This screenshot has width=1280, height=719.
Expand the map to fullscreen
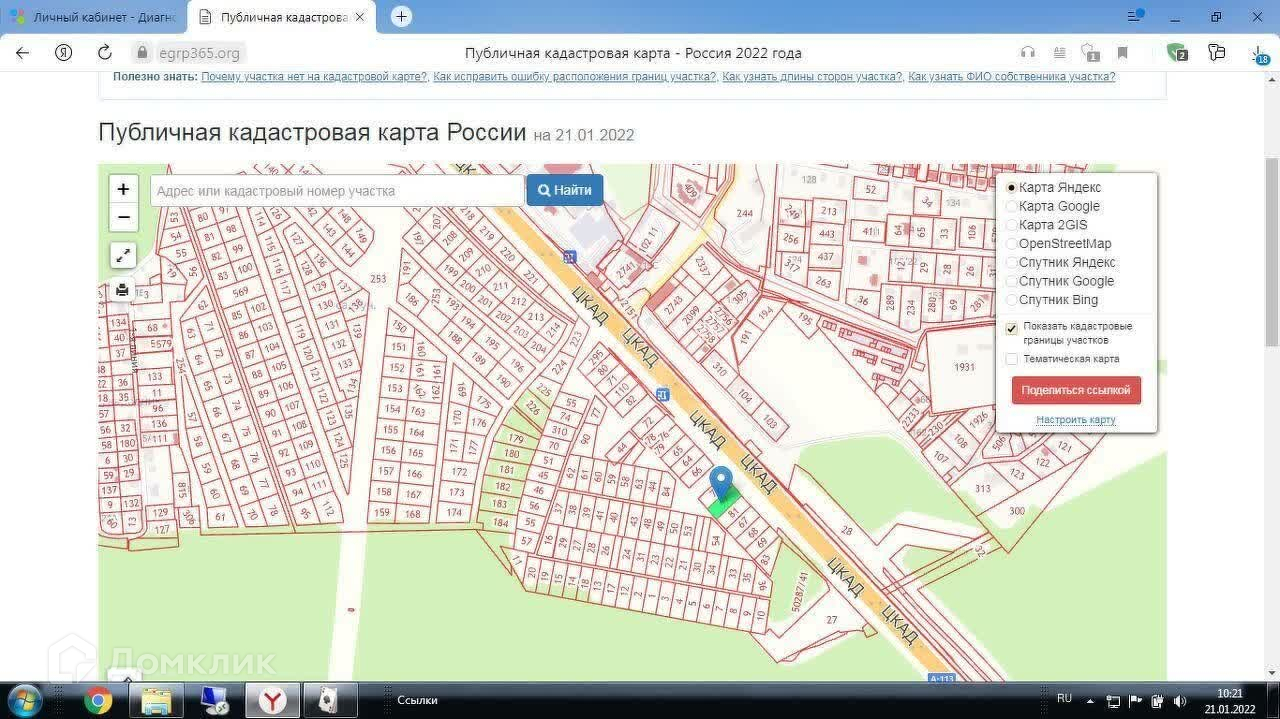coord(123,255)
